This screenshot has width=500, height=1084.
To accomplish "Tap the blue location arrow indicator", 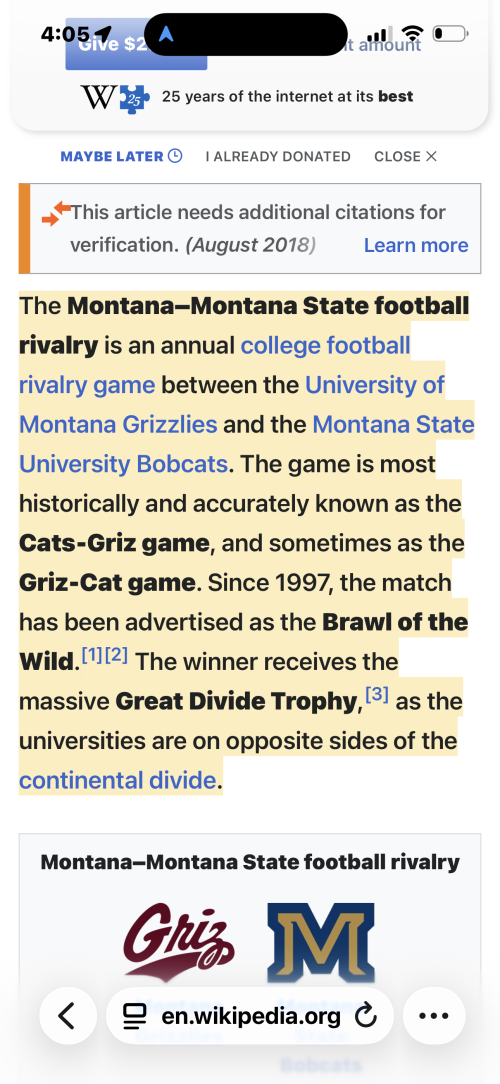I will (166, 33).
